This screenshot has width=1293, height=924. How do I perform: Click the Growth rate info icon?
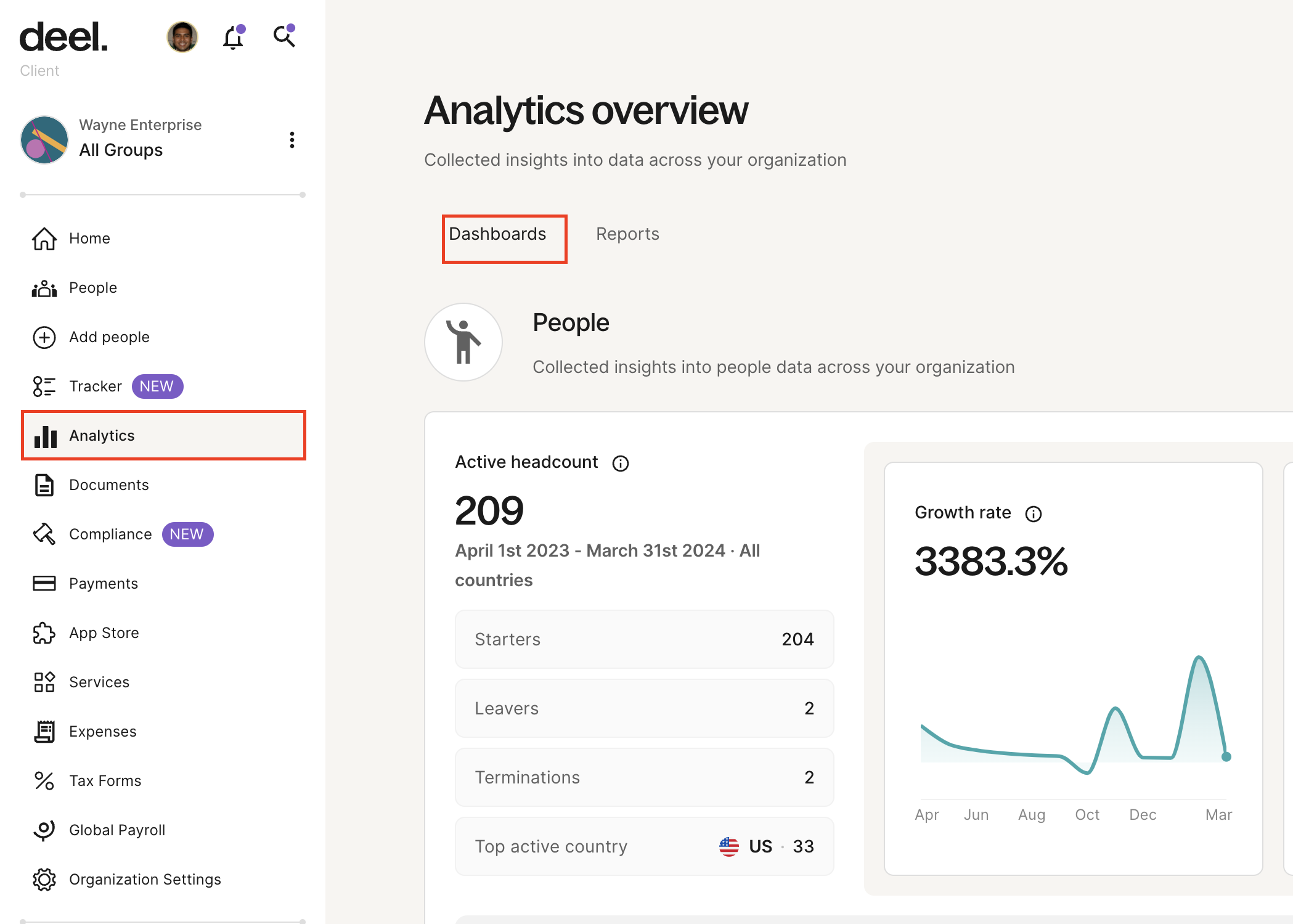[1033, 513]
